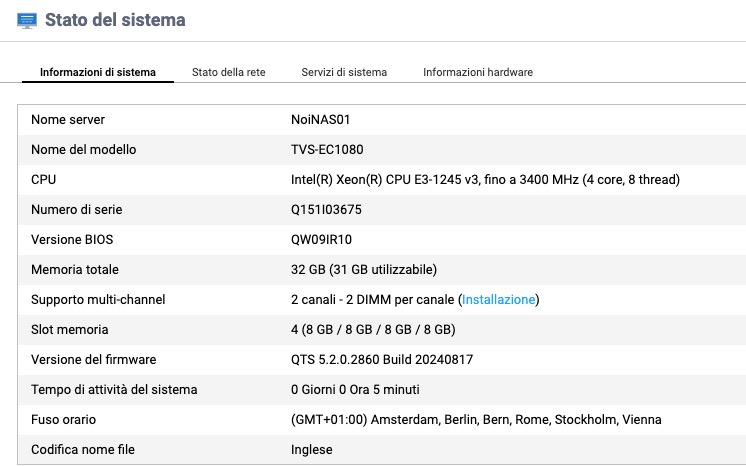Click the Supporto multi-channel row label
The width and height of the screenshot is (746, 466).
pyautogui.click(x=98, y=300)
